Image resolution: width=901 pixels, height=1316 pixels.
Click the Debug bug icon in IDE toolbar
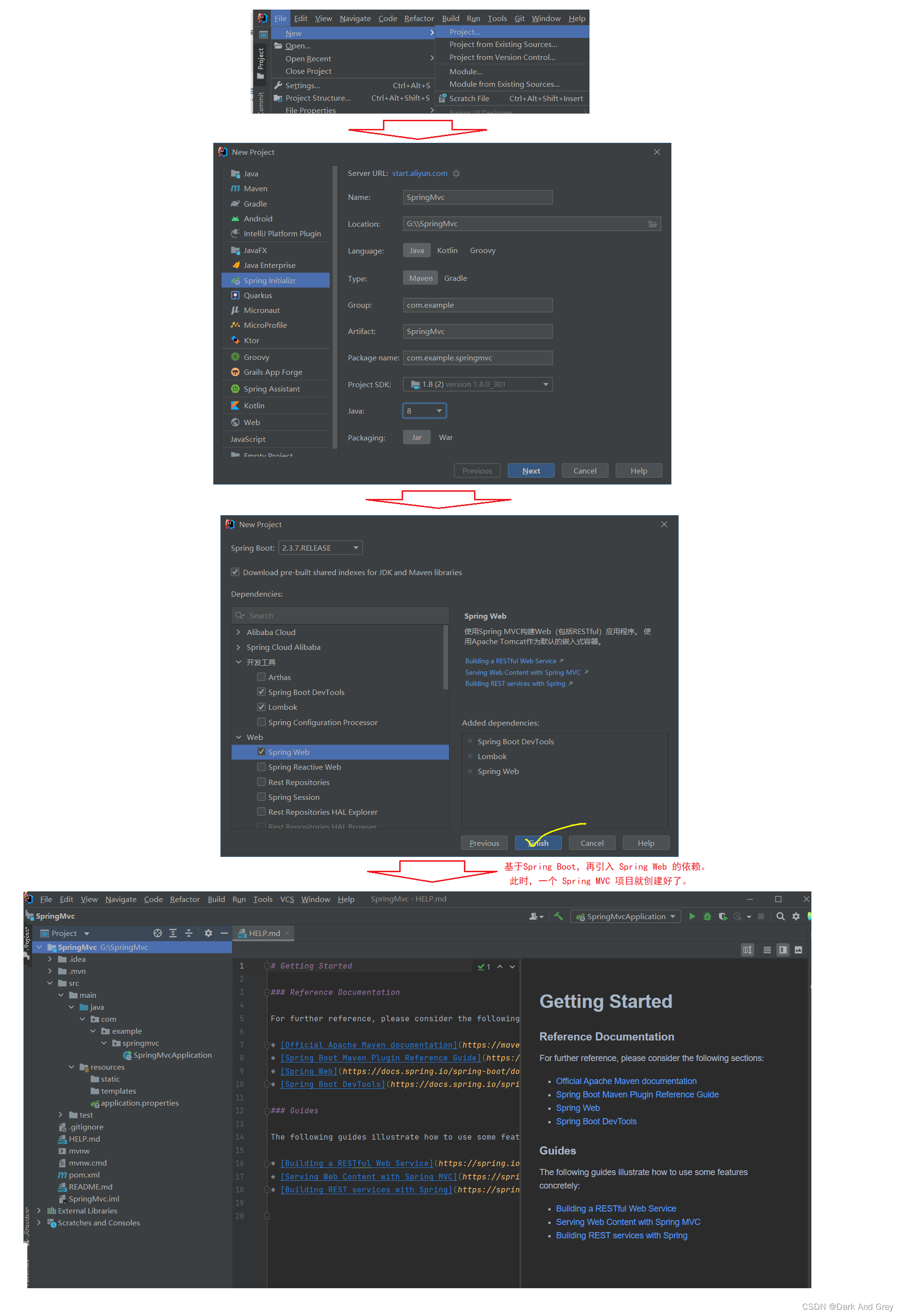pyautogui.click(x=707, y=916)
